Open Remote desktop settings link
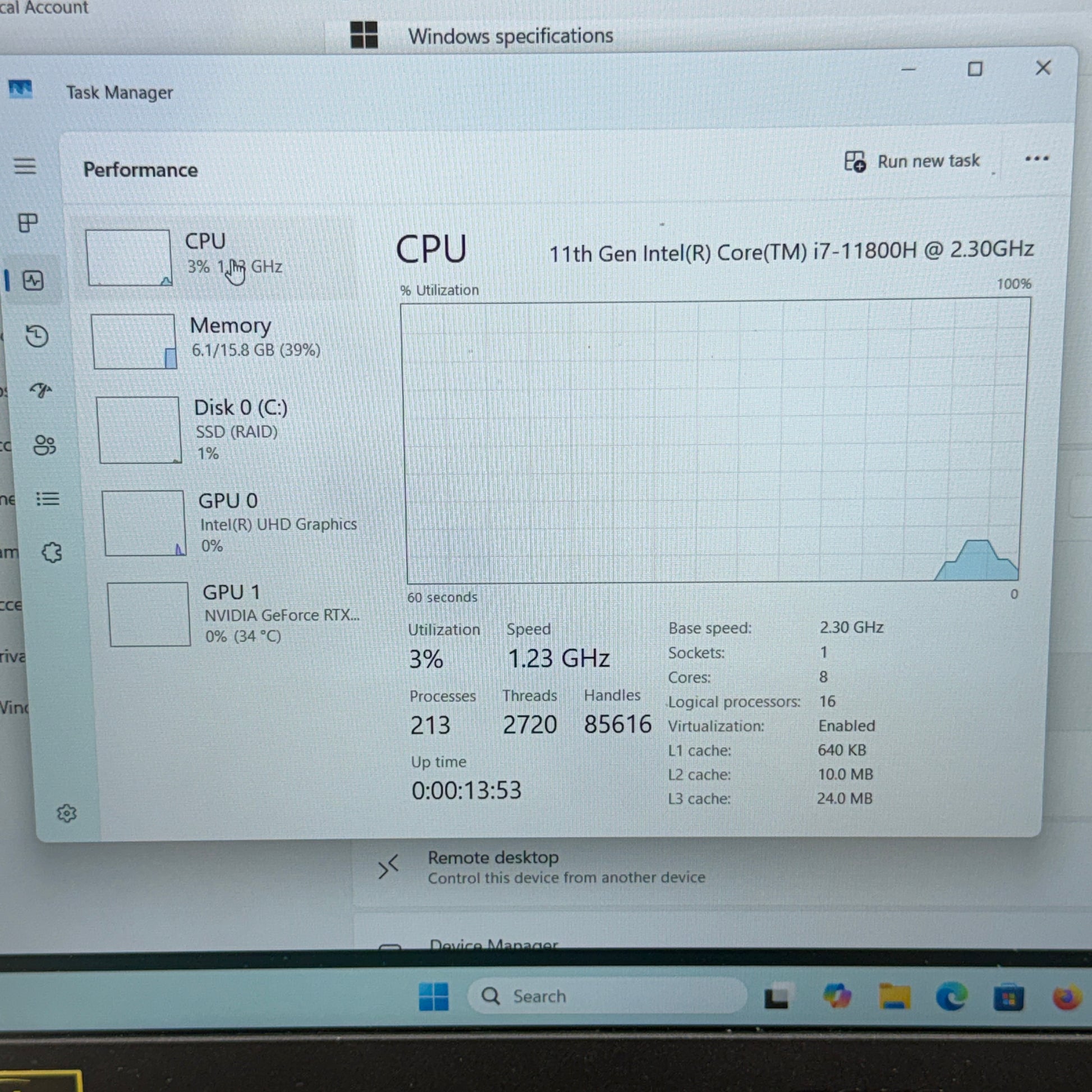This screenshot has height=1092, width=1092. point(493,858)
